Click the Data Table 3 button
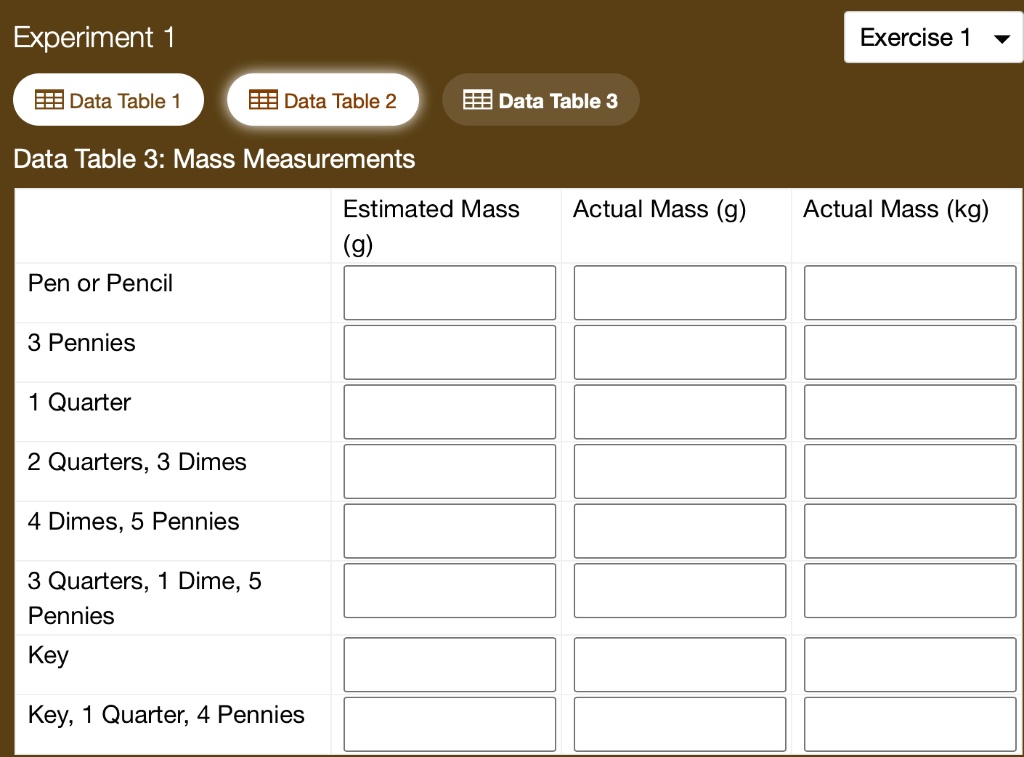The height and width of the screenshot is (757, 1024). pyautogui.click(x=540, y=99)
